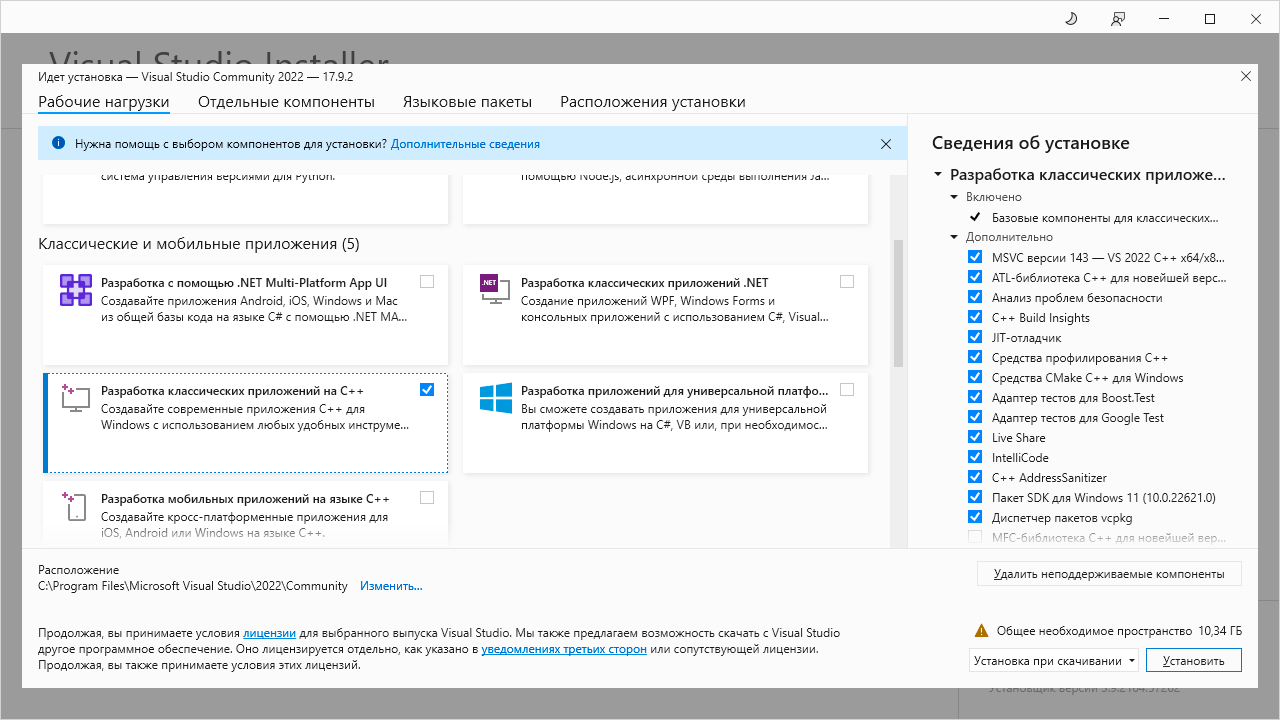The image size is (1280, 720).
Task: Switch to the Рабочие нагрузки tab
Action: coord(104,102)
